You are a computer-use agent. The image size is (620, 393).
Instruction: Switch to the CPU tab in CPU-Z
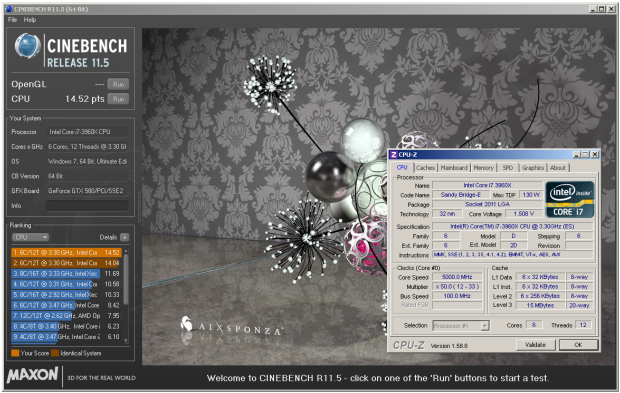(x=402, y=167)
